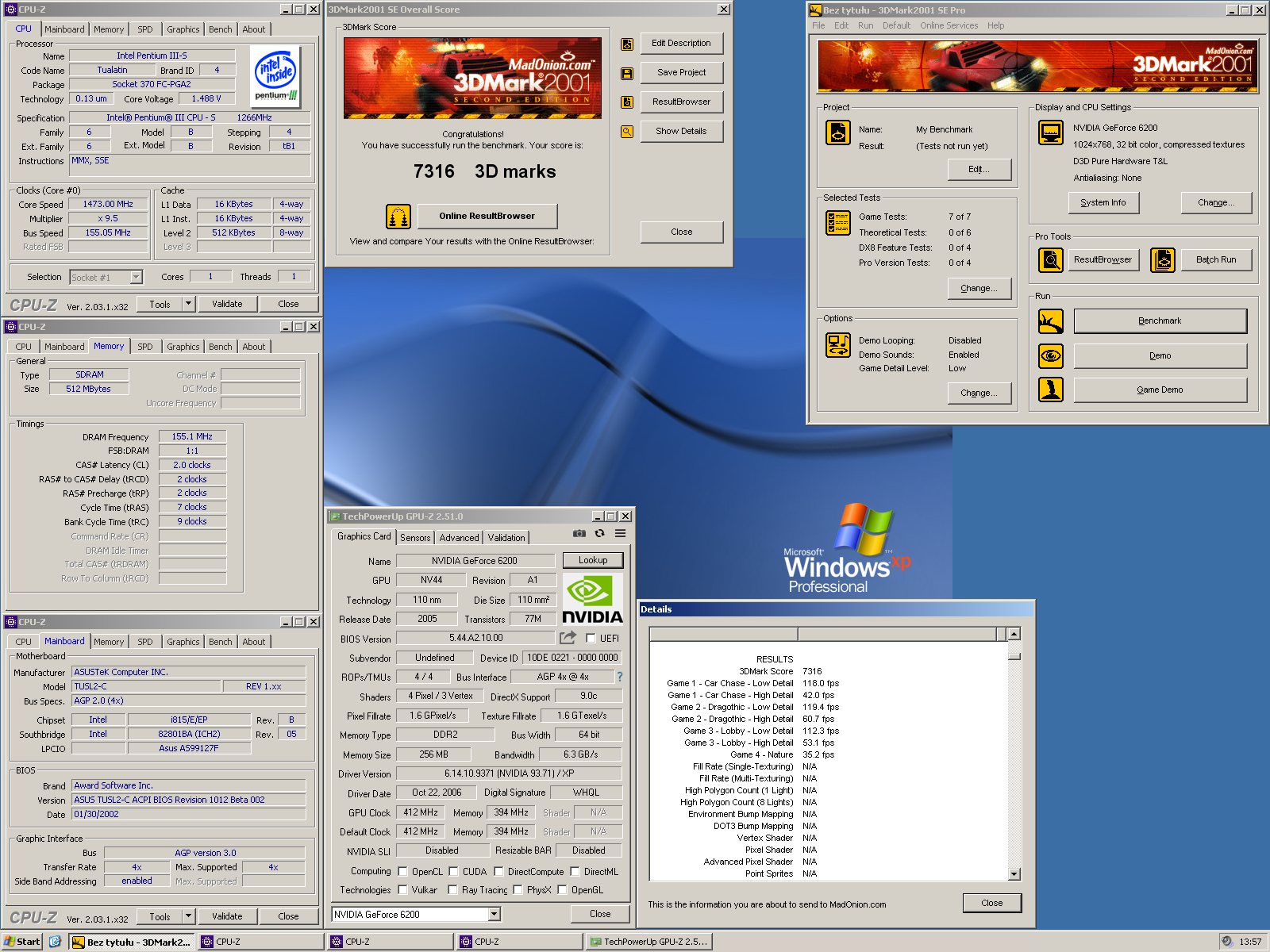Switch to TechPowerUp GPU-Z taskbar item
This screenshot has width=1270, height=952.
648,942
